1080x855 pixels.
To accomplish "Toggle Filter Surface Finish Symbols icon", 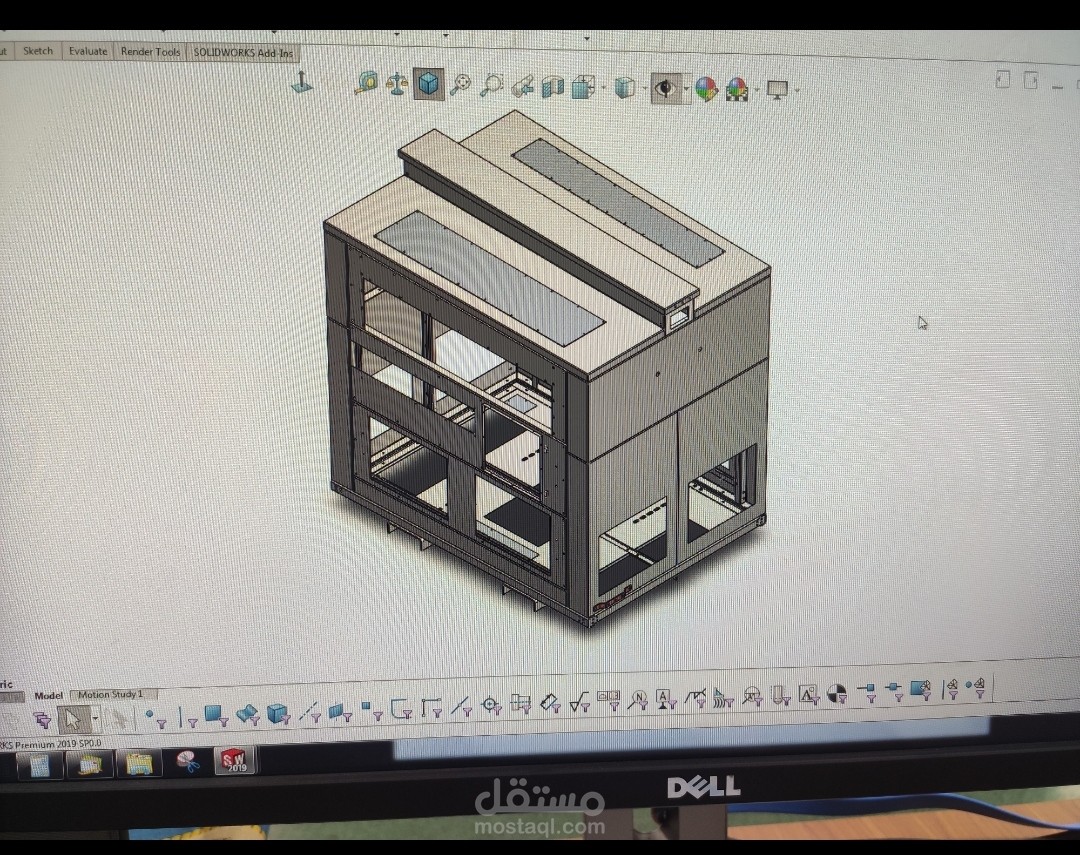I will 581,702.
